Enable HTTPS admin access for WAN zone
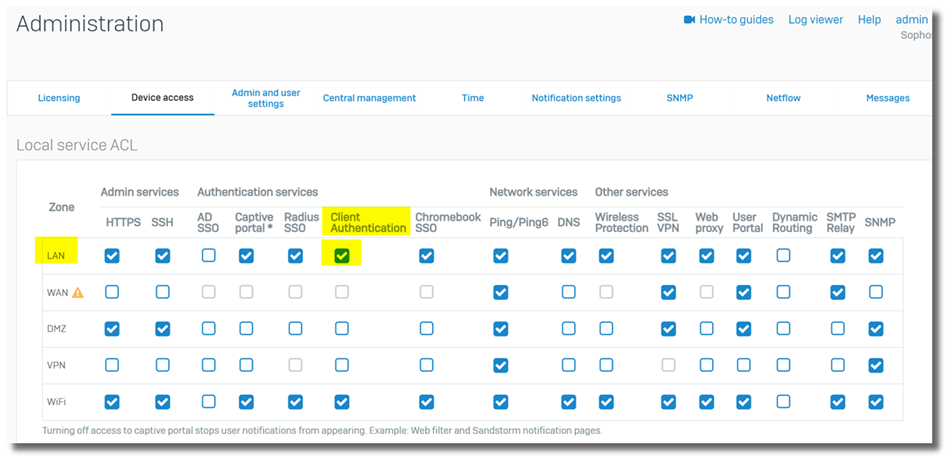The width and height of the screenshot is (945, 456). click(112, 292)
